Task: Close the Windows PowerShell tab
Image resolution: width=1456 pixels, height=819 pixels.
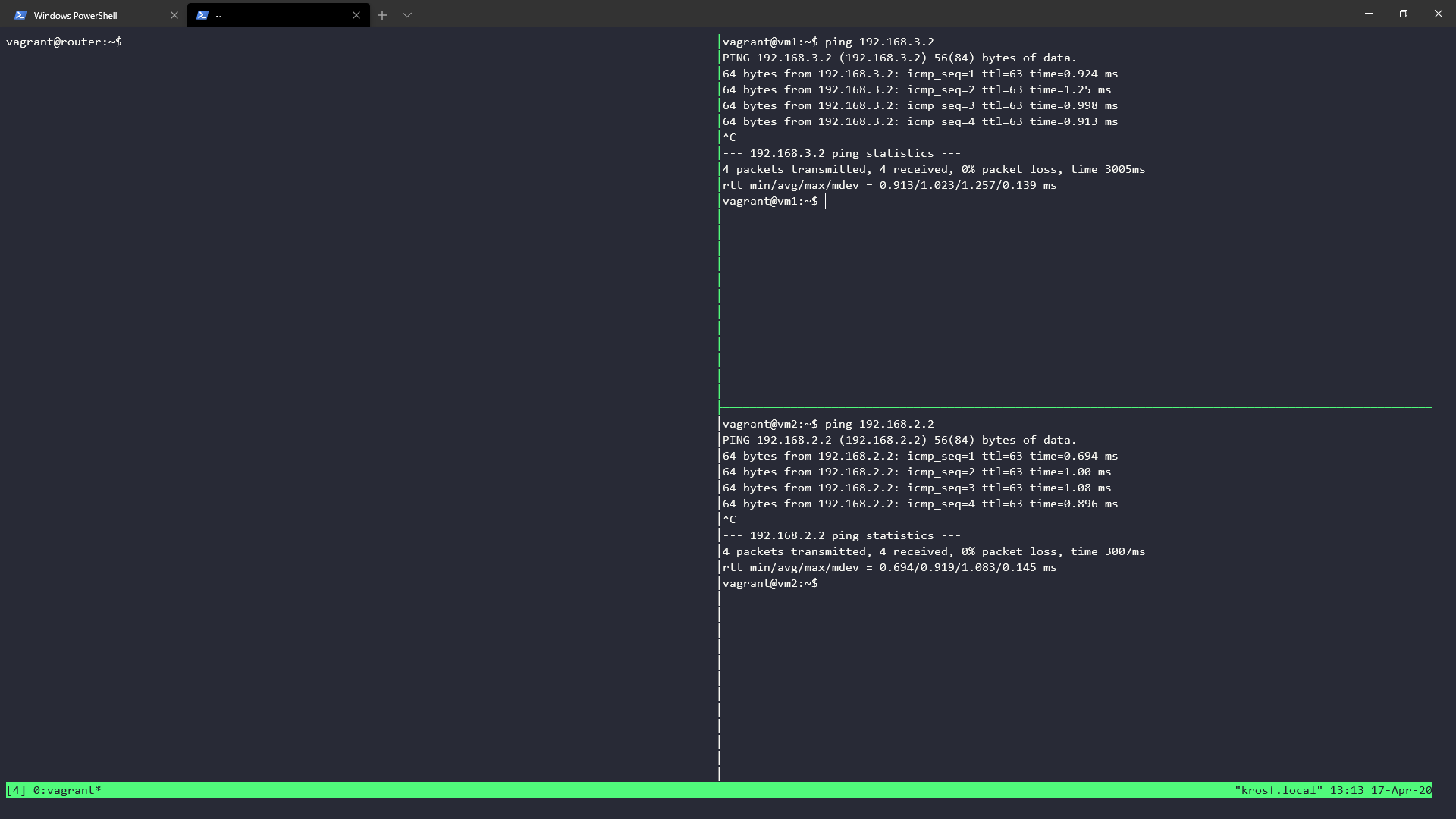Action: pyautogui.click(x=174, y=15)
